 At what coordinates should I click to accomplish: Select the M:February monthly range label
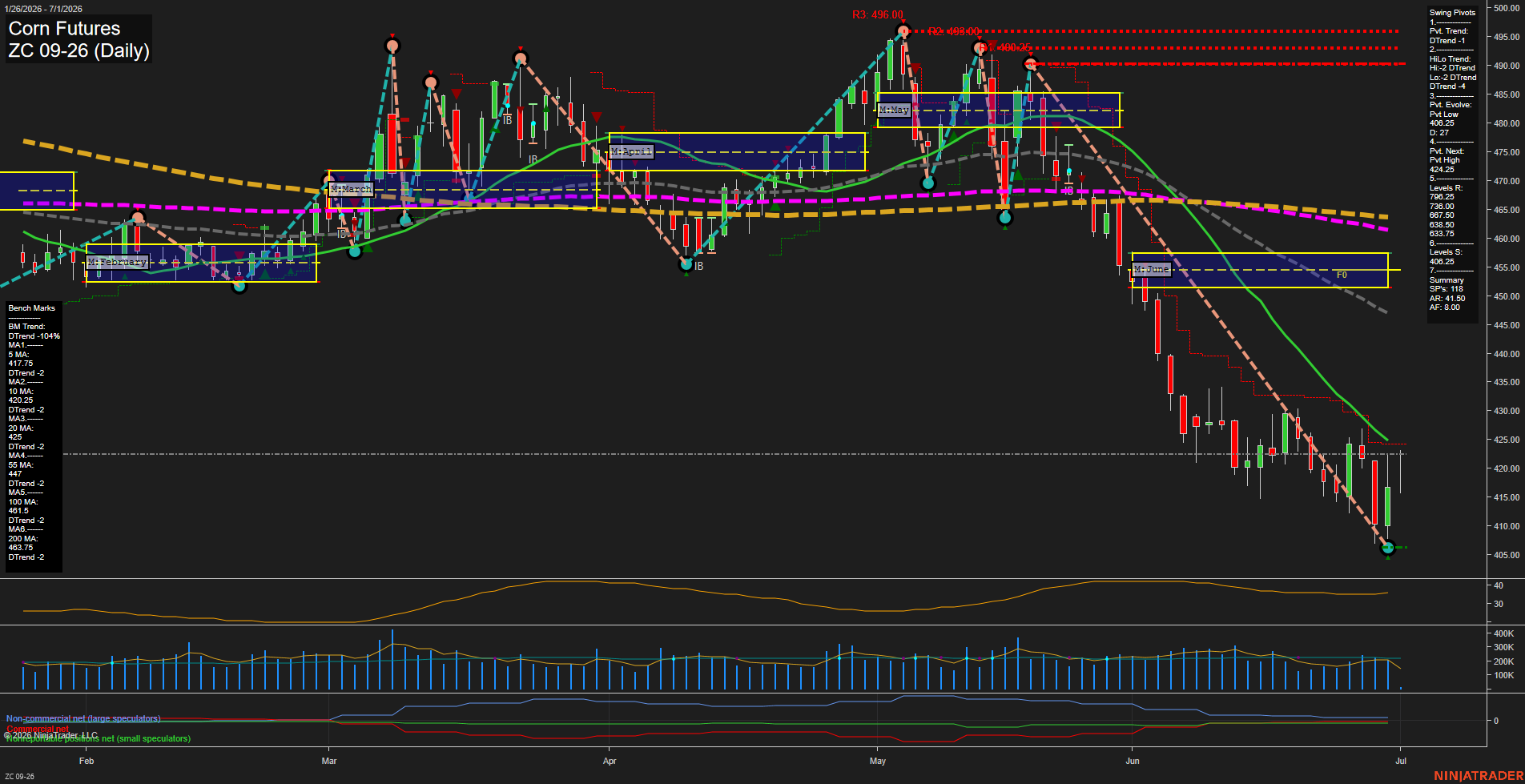pos(117,262)
